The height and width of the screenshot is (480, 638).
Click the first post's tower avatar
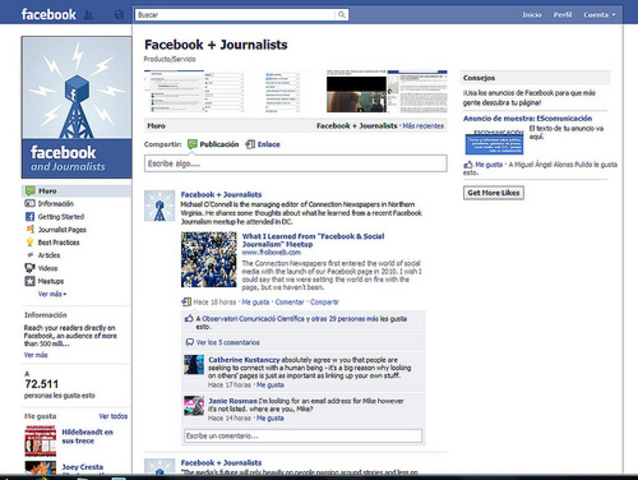[160, 206]
